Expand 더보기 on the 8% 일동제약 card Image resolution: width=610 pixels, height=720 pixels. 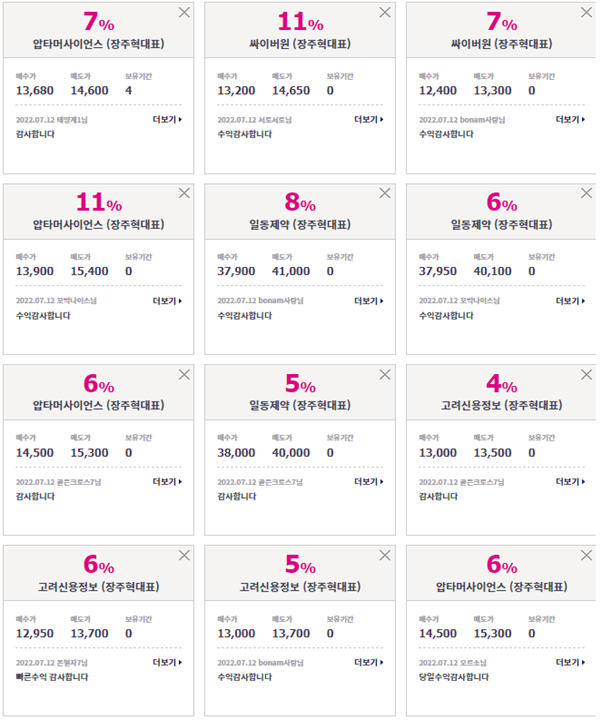pos(369,301)
